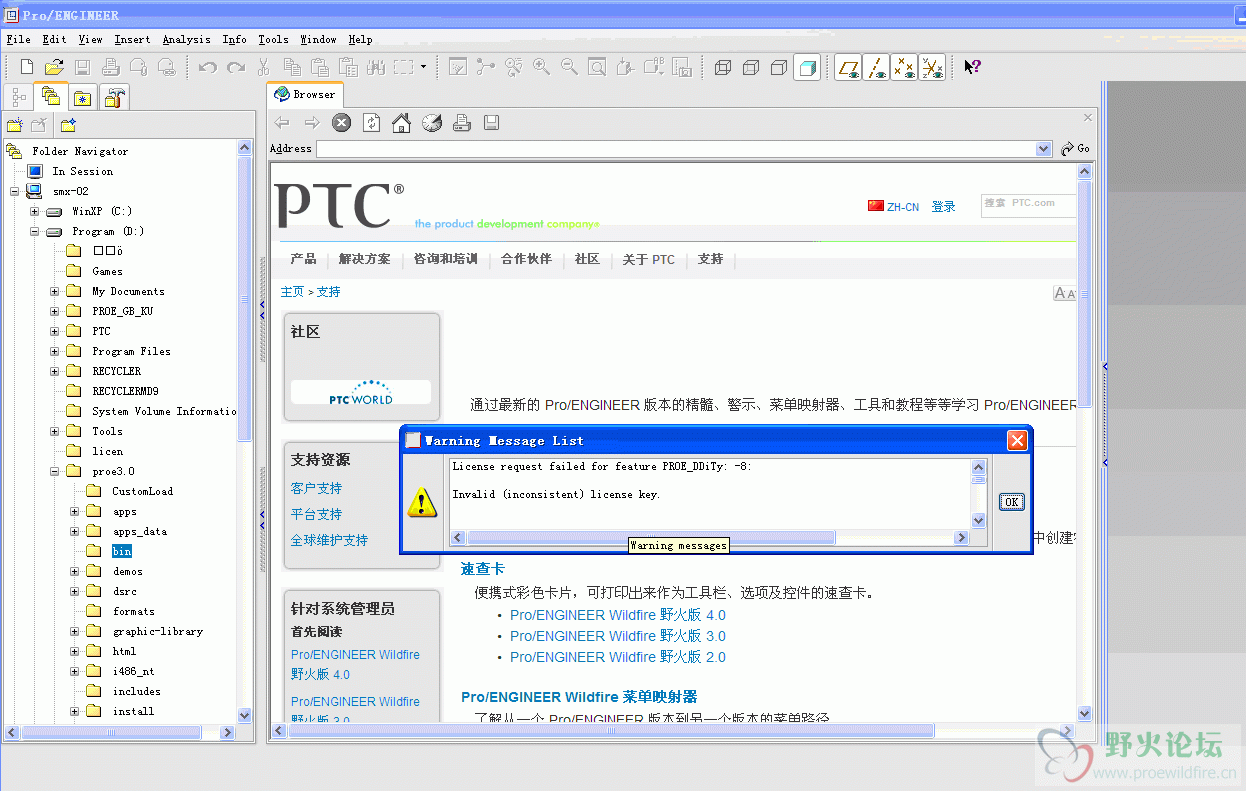Click the Refit model to screen icon
Image resolution: width=1246 pixels, height=791 pixels.
pyautogui.click(x=597, y=67)
